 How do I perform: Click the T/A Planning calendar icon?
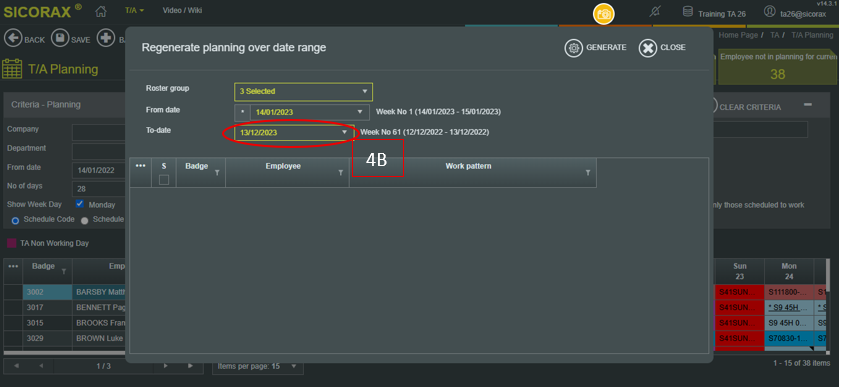[12, 69]
